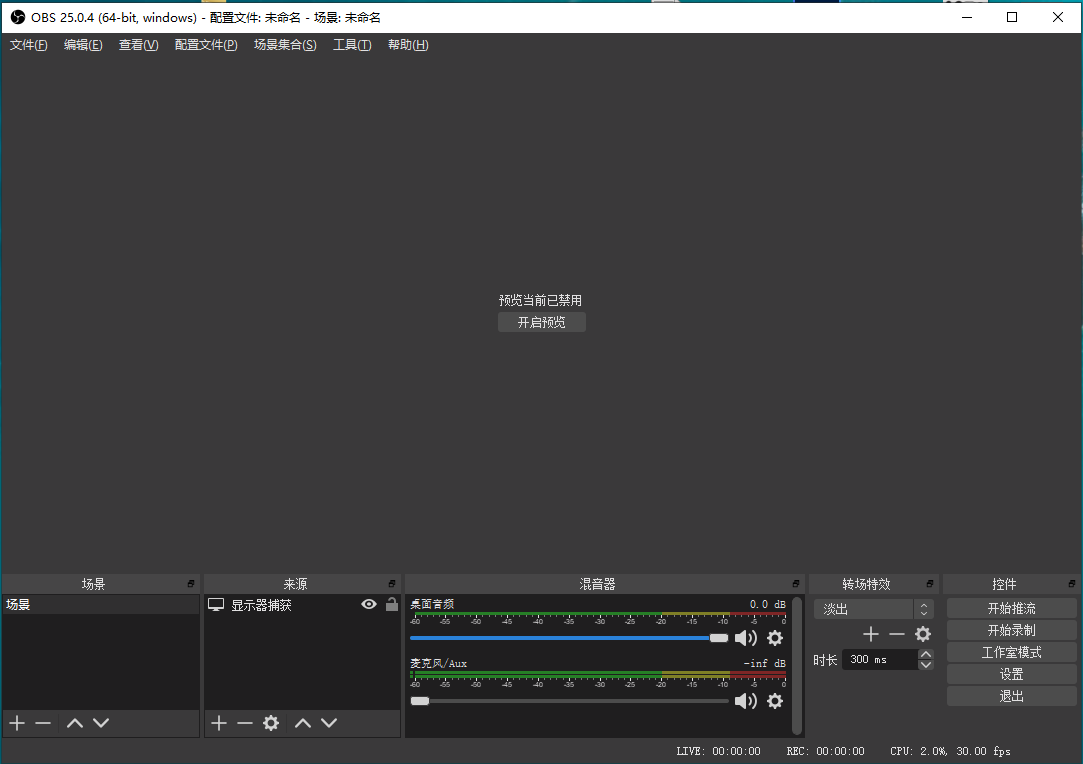The image size is (1083, 764).
Task: Select the 显示器捕获 source row
Action: (303, 605)
